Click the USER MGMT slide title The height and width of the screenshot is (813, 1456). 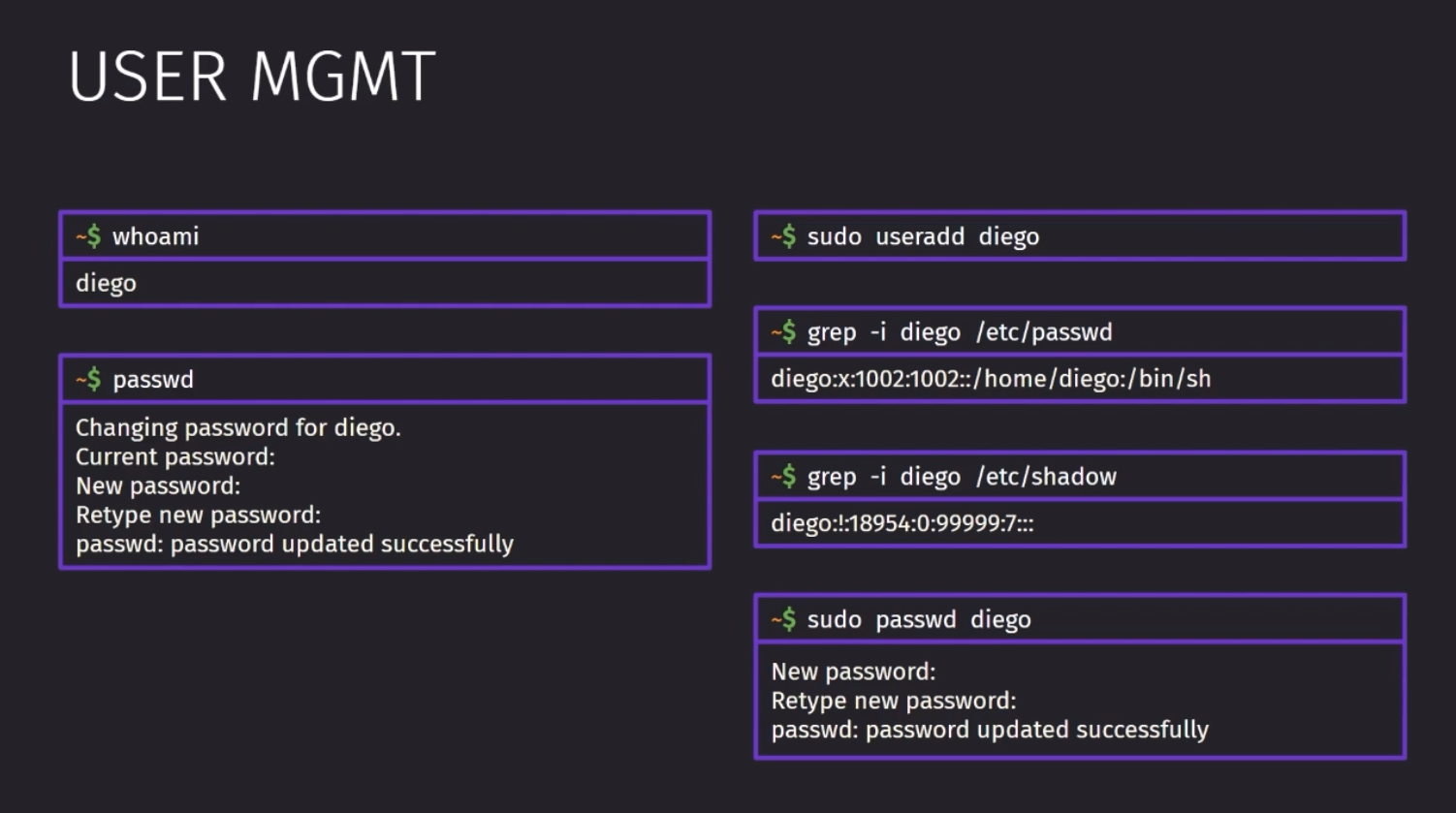click(x=252, y=78)
